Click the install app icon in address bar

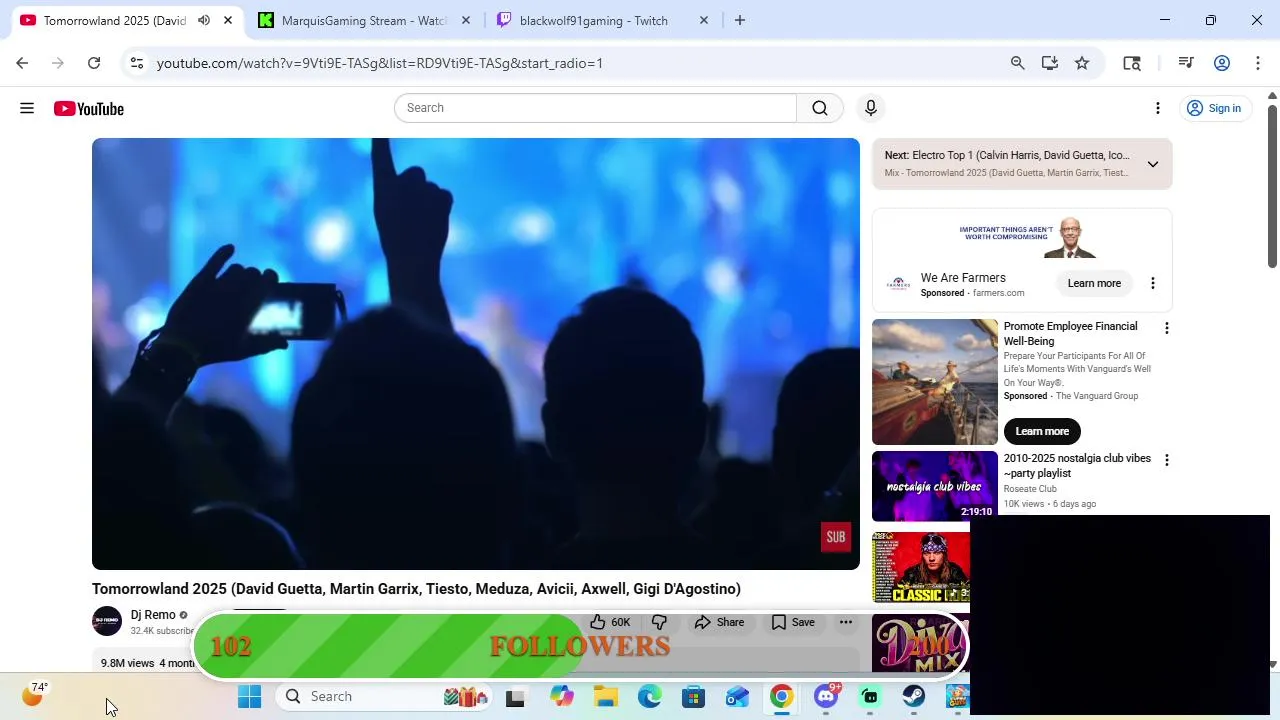(x=1049, y=63)
